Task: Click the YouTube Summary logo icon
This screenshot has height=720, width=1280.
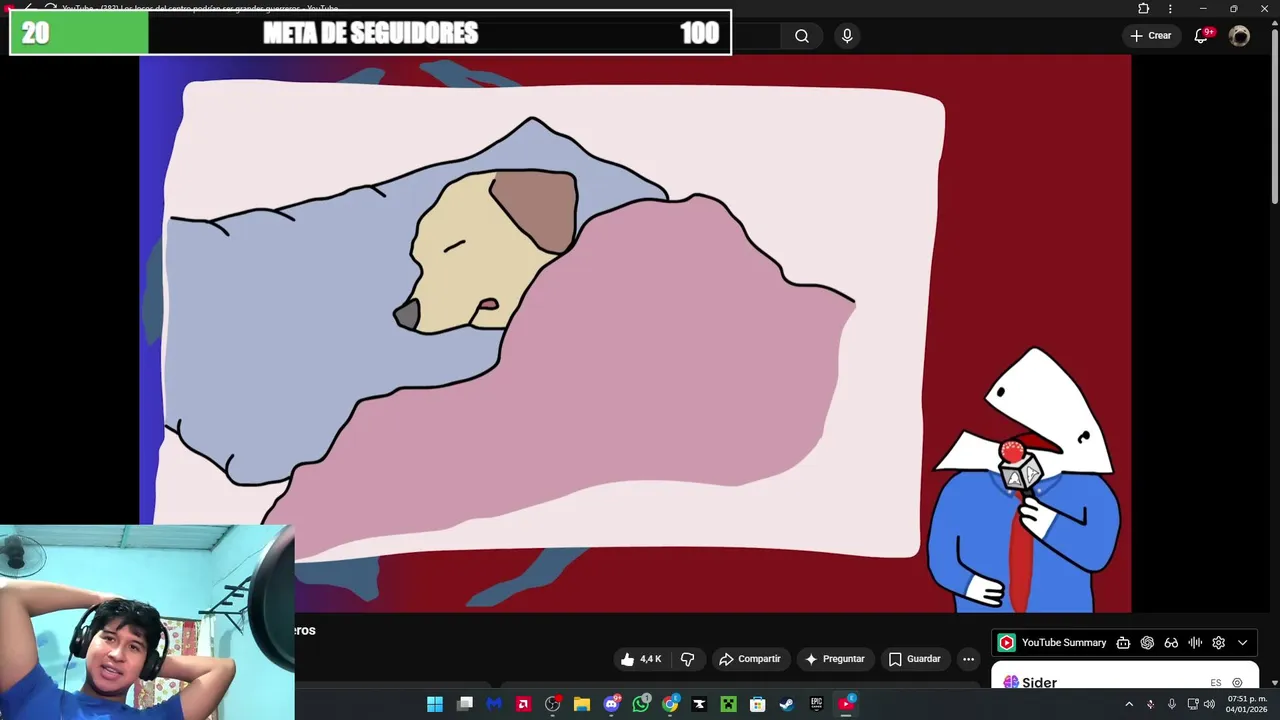Action: pyautogui.click(x=1007, y=643)
